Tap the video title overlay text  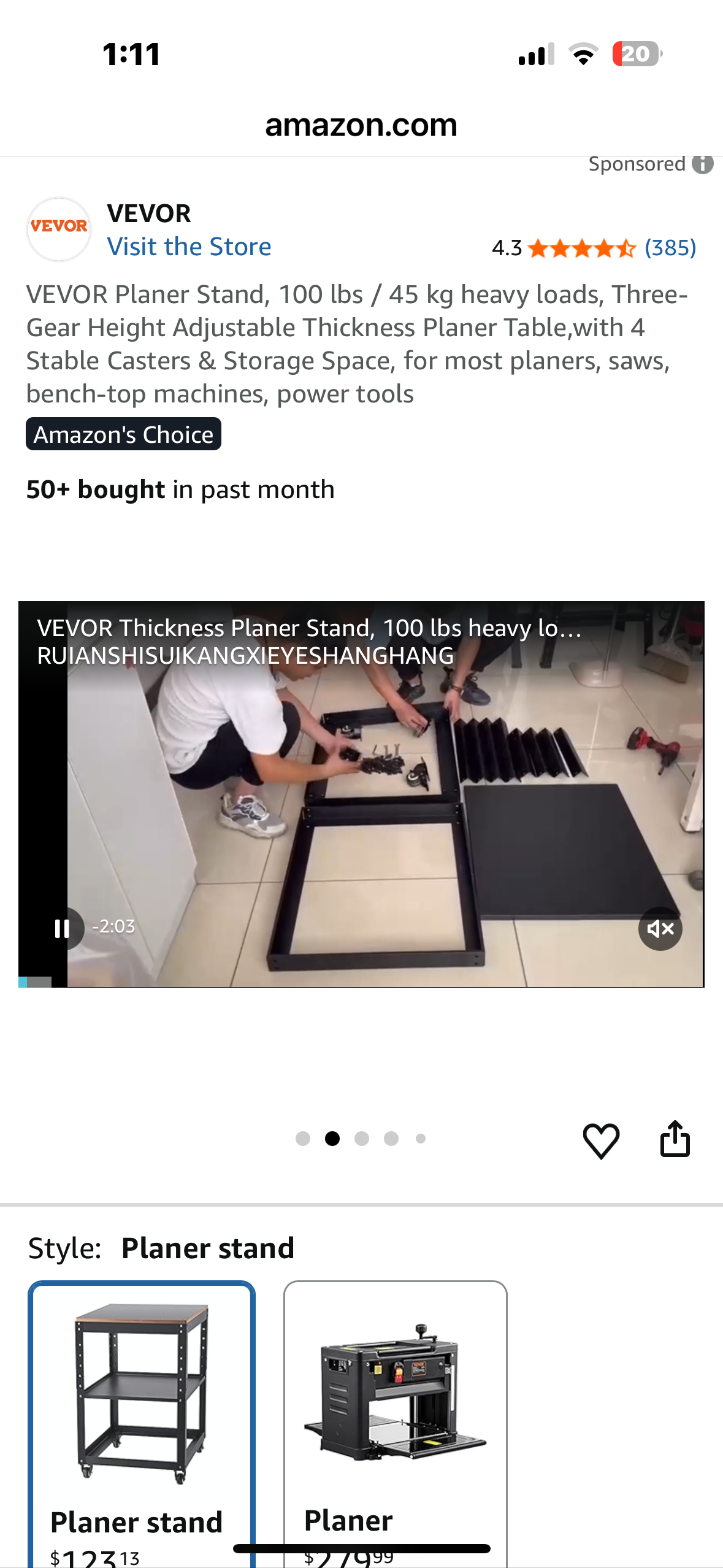coord(309,642)
